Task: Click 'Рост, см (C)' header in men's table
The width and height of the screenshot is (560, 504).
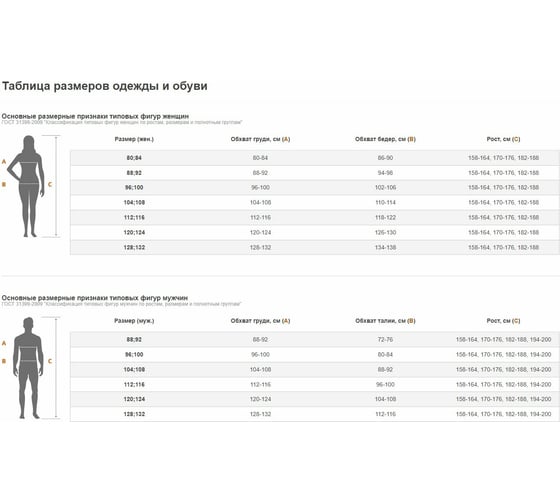Action: click(504, 321)
